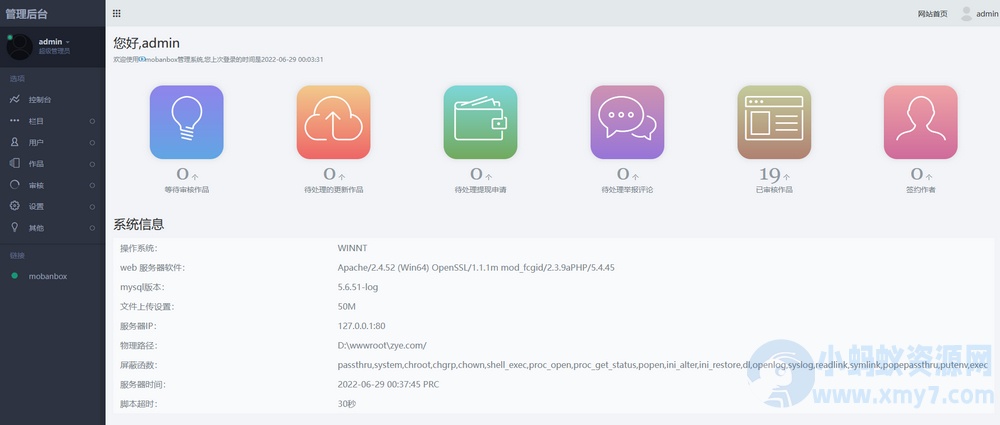Click the 管理后台 title in sidebar
The image size is (1000, 425).
pyautogui.click(x=27, y=14)
